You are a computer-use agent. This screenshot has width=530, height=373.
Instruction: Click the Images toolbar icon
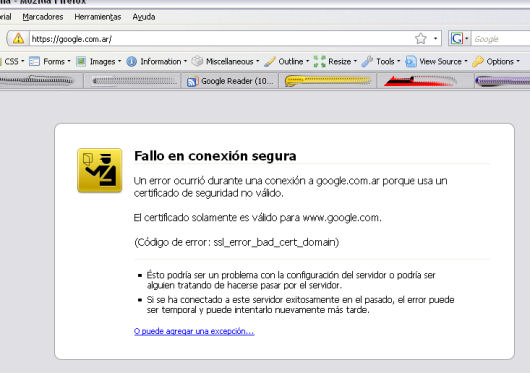pos(81,61)
